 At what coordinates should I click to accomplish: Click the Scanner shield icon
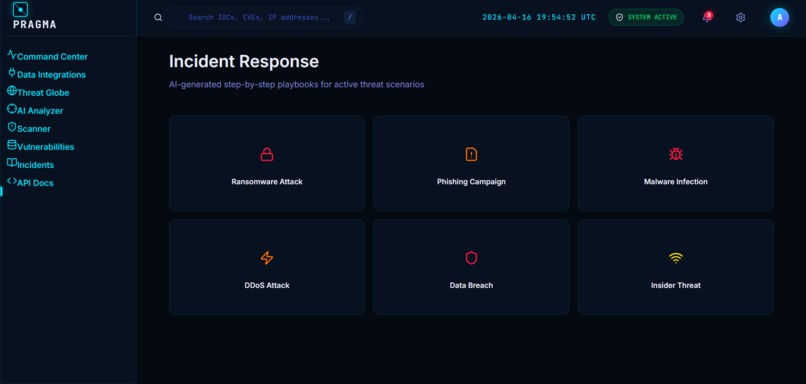[x=12, y=126]
